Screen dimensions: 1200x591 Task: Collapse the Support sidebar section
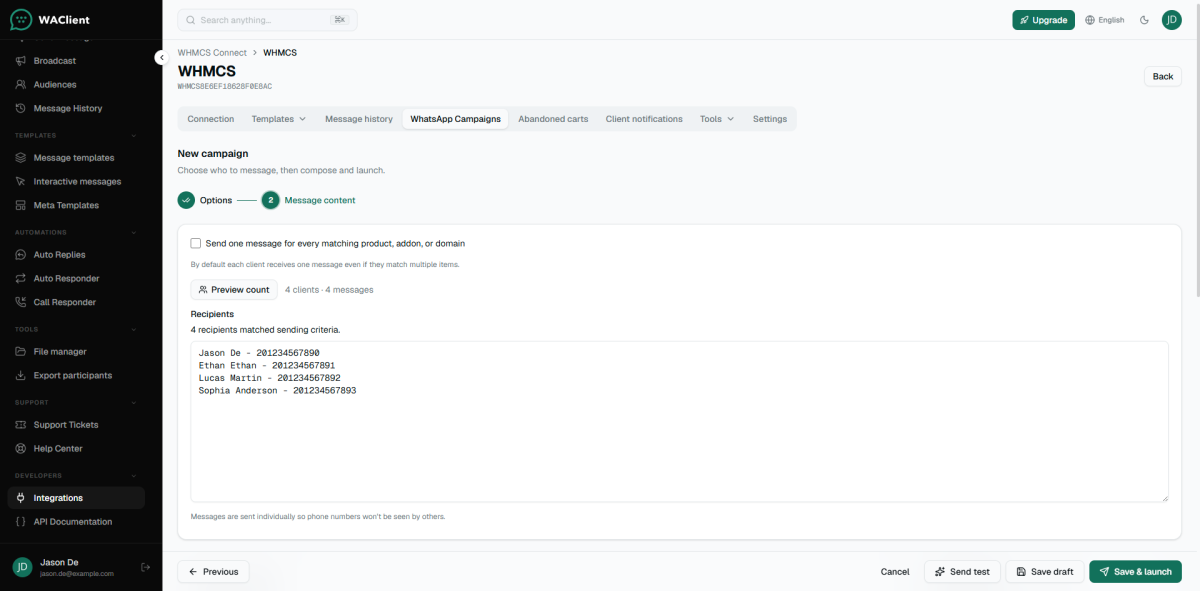pyautogui.click(x=134, y=403)
